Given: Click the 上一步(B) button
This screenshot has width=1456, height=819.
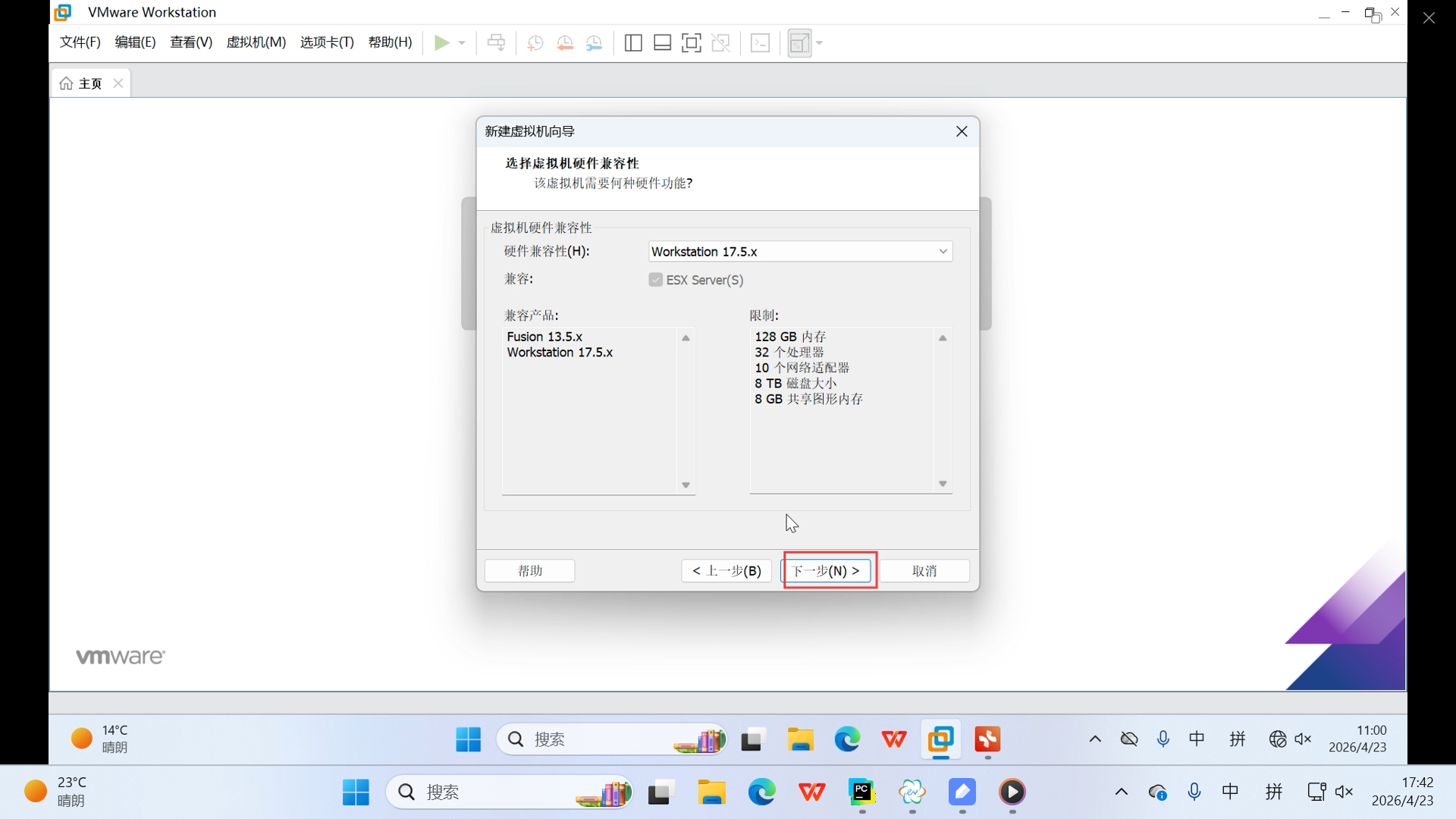Looking at the screenshot, I should pyautogui.click(x=726, y=571).
